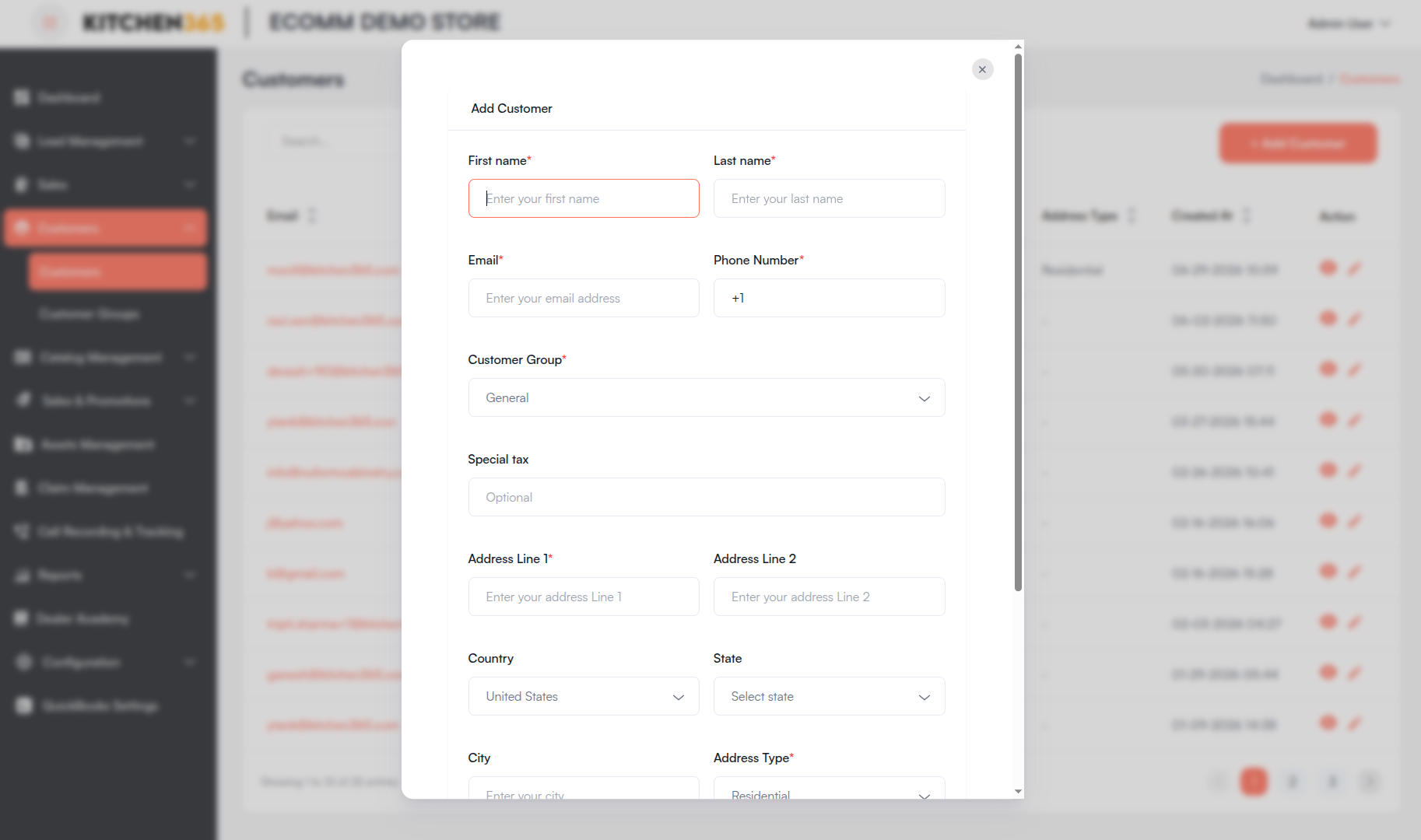Go to pagination page 2

coord(1293,781)
